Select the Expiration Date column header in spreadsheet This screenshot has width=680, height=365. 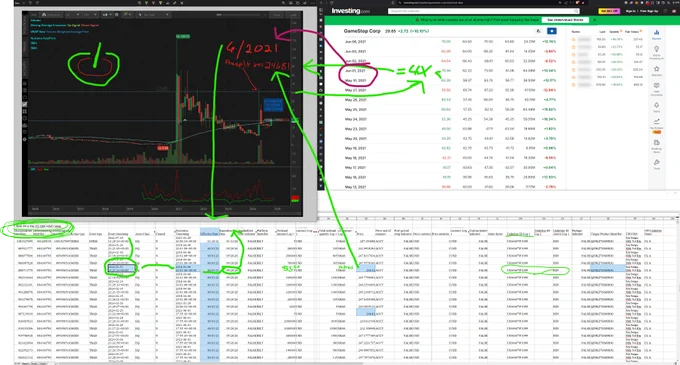(228, 232)
